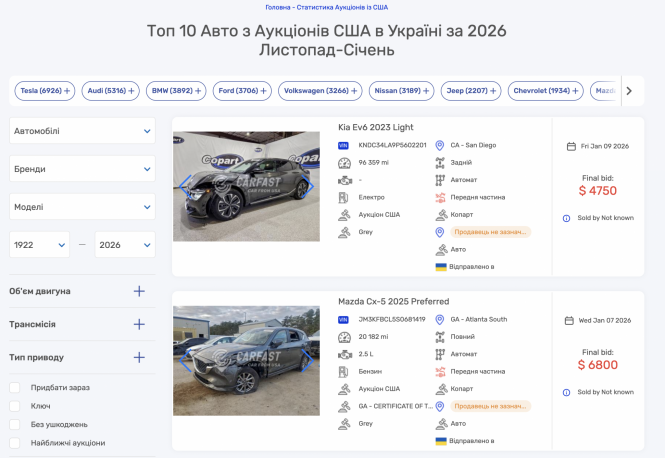
Task: Select the BMW (3892) brand chip
Action: click(x=175, y=91)
